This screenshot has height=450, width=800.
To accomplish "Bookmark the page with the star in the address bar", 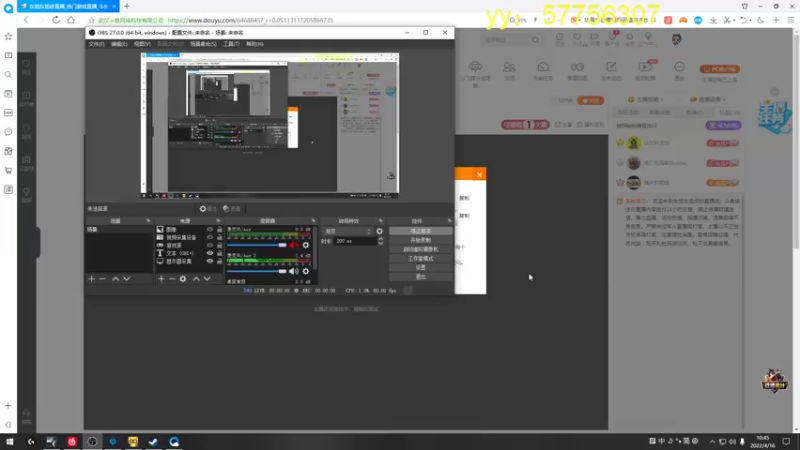I will tap(91, 20).
